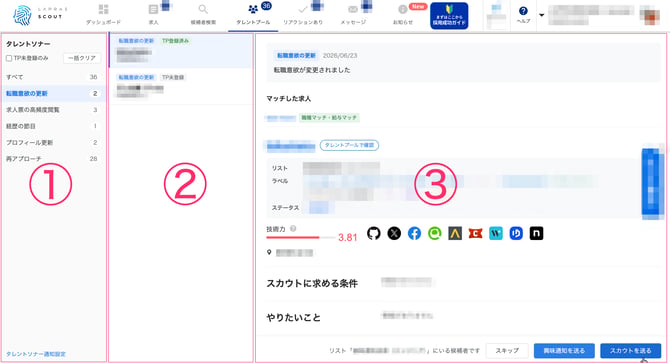Screen dimensions: 670x363
Task: Open the 採用成功ガイド banner button
Action: 449,16
